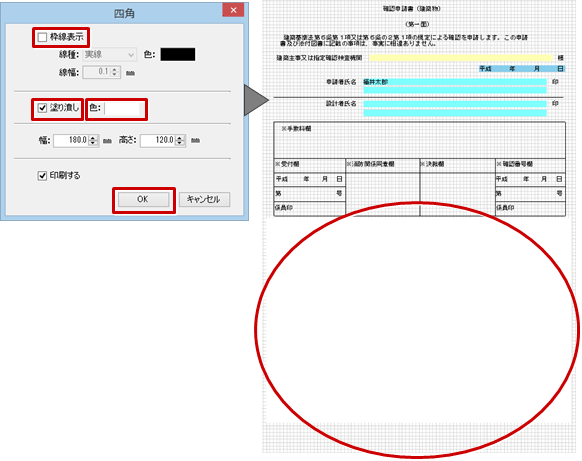Confirm with the OK button
This screenshot has width=582, height=461.
click(x=144, y=199)
